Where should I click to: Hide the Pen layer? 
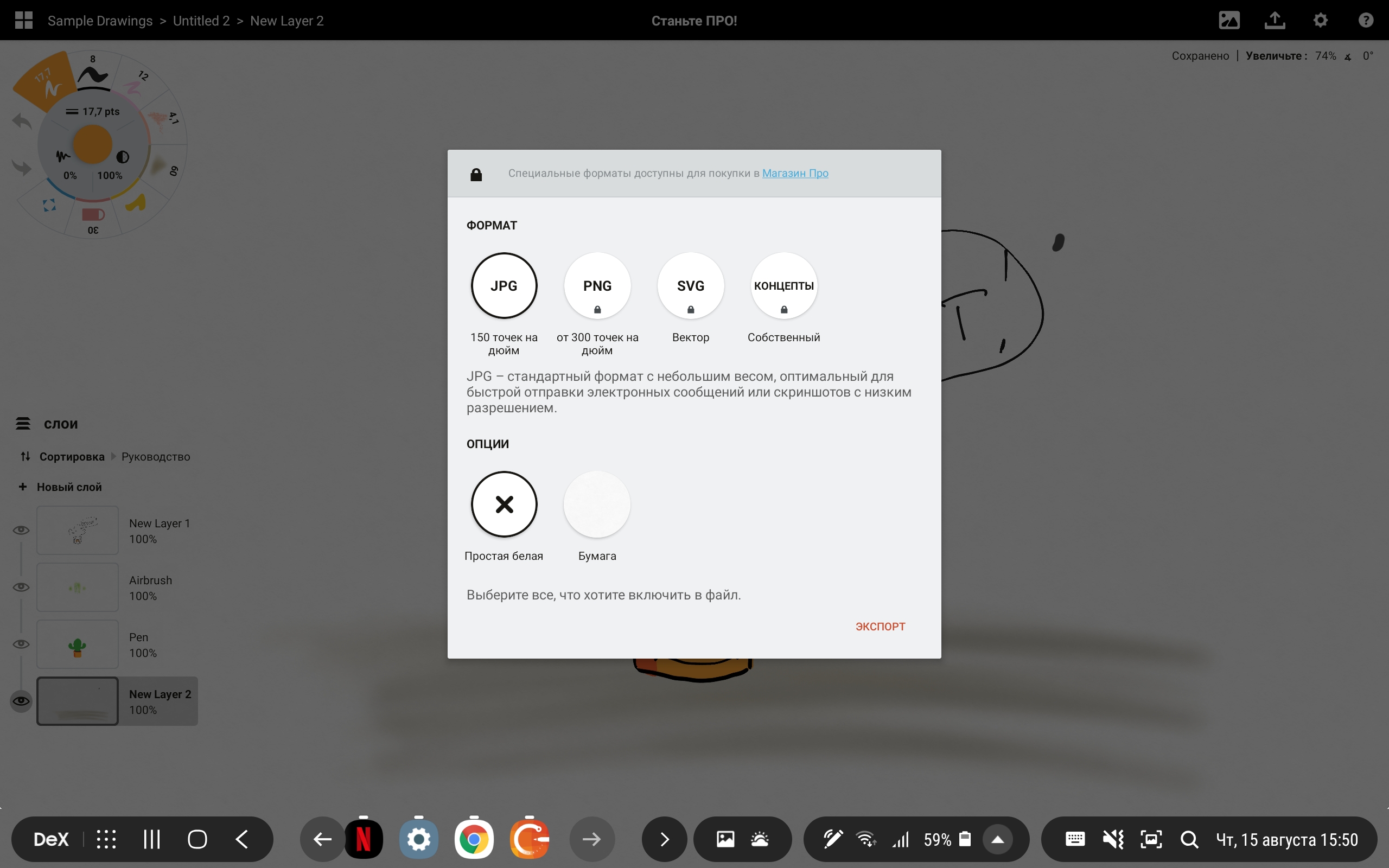coord(21,644)
